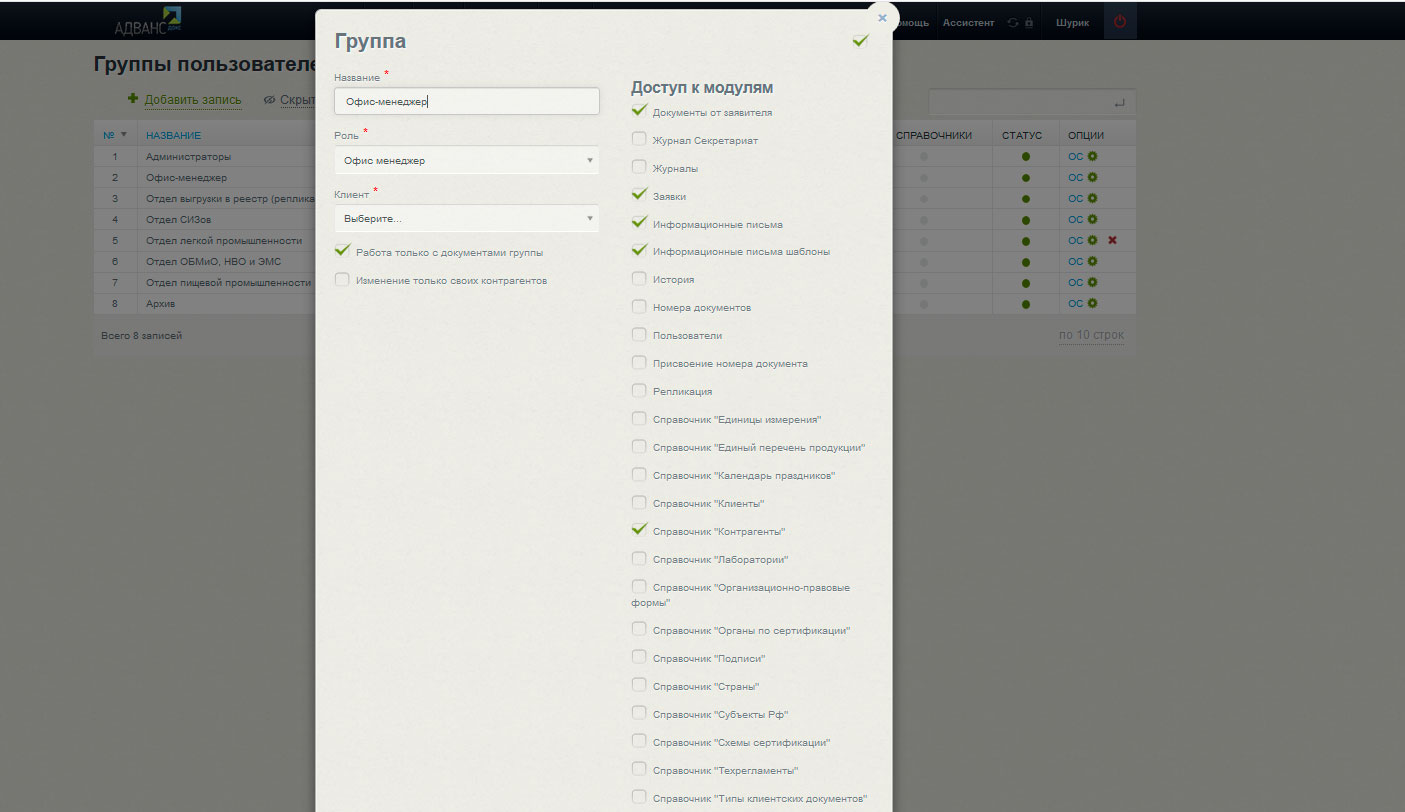Click the red power logout icon
The height and width of the screenshot is (812, 1405).
coord(1119,22)
